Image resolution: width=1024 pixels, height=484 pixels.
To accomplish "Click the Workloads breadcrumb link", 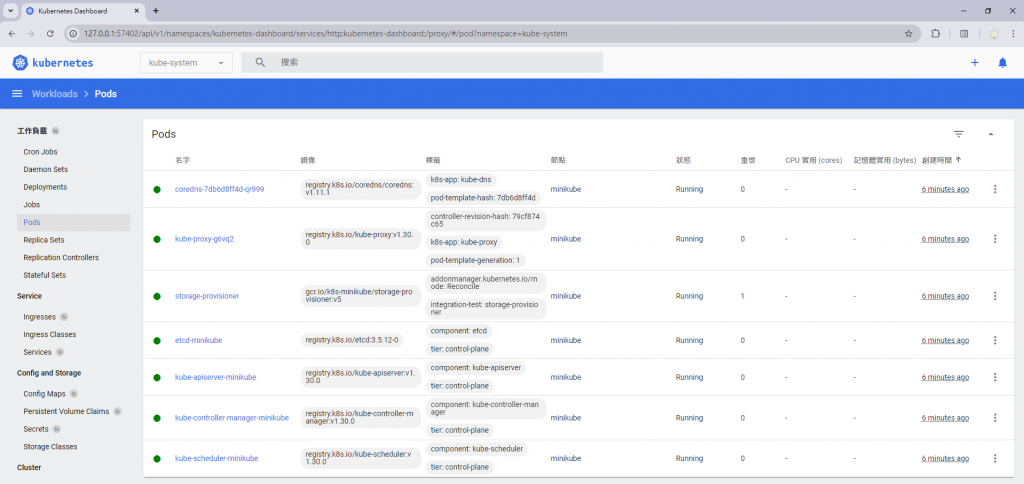I will pos(55,94).
